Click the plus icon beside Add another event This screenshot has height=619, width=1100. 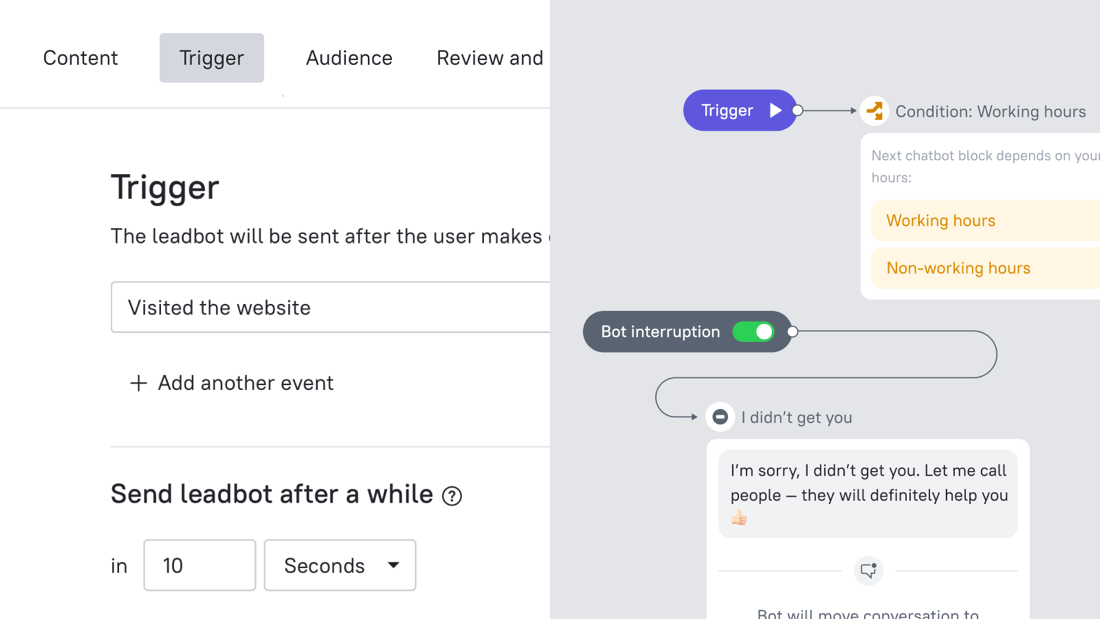point(138,383)
